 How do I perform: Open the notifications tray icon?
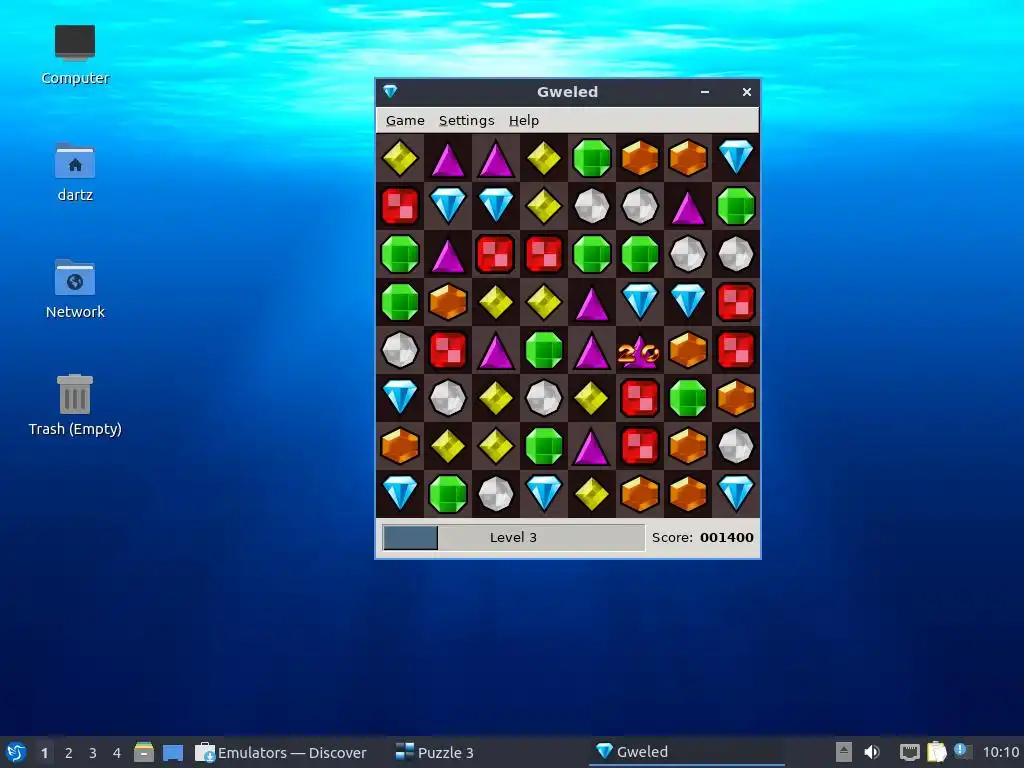point(961,751)
